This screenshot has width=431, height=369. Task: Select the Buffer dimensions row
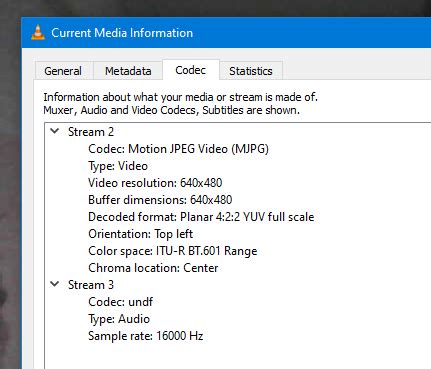pos(160,200)
